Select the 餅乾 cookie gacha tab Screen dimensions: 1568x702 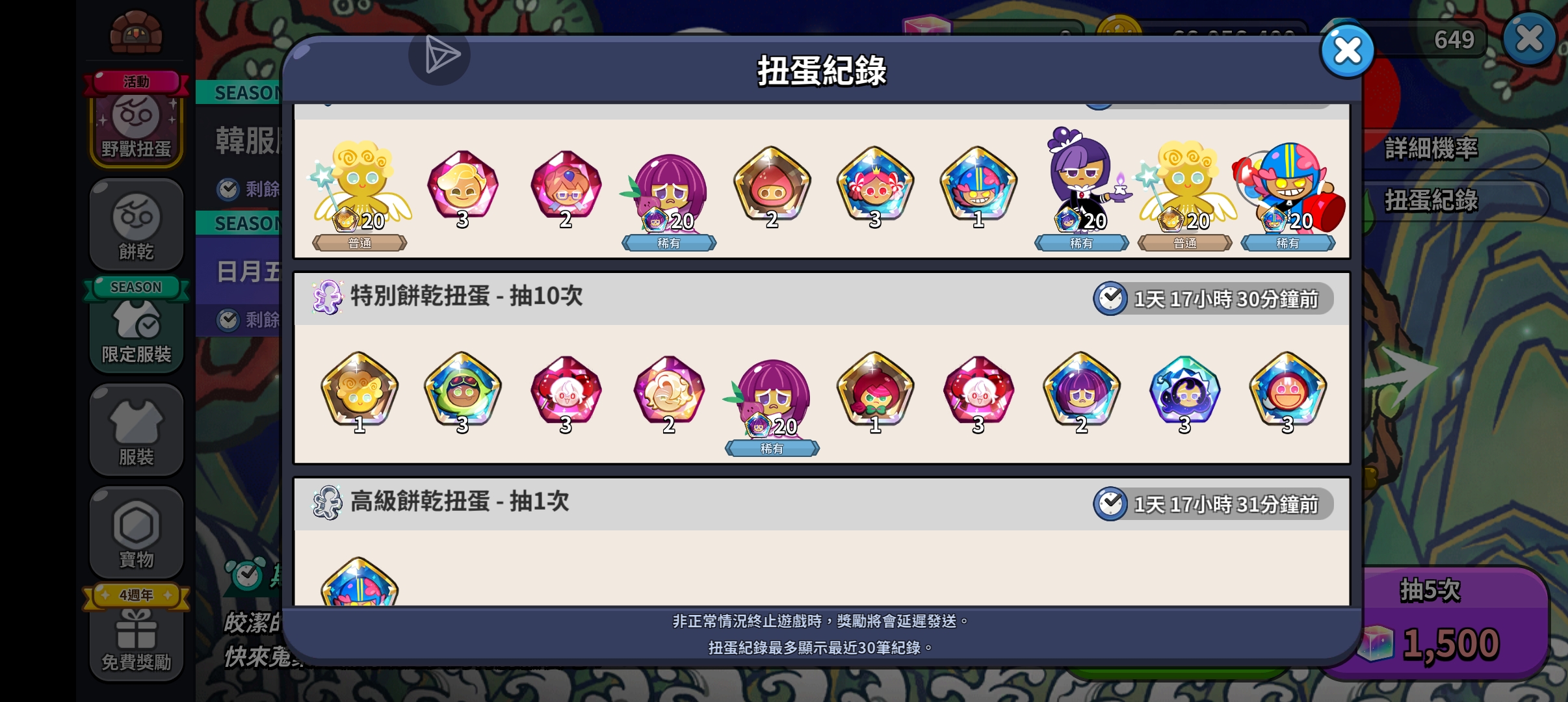click(x=136, y=225)
